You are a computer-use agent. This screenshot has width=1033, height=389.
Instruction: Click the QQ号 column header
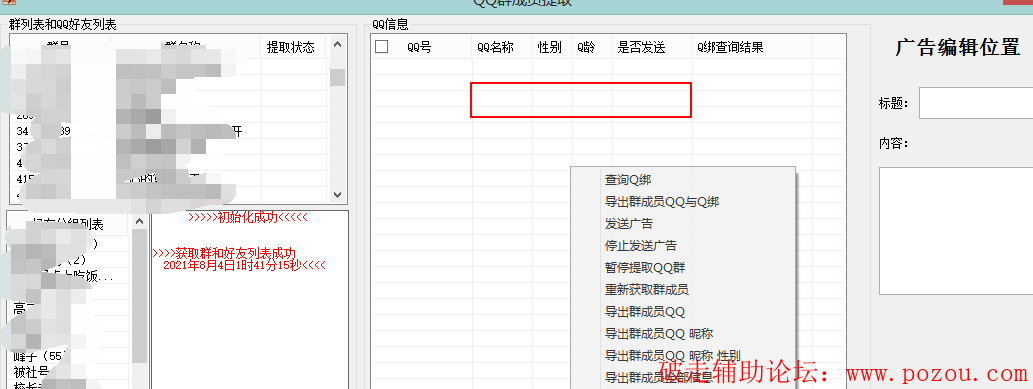[x=419, y=47]
